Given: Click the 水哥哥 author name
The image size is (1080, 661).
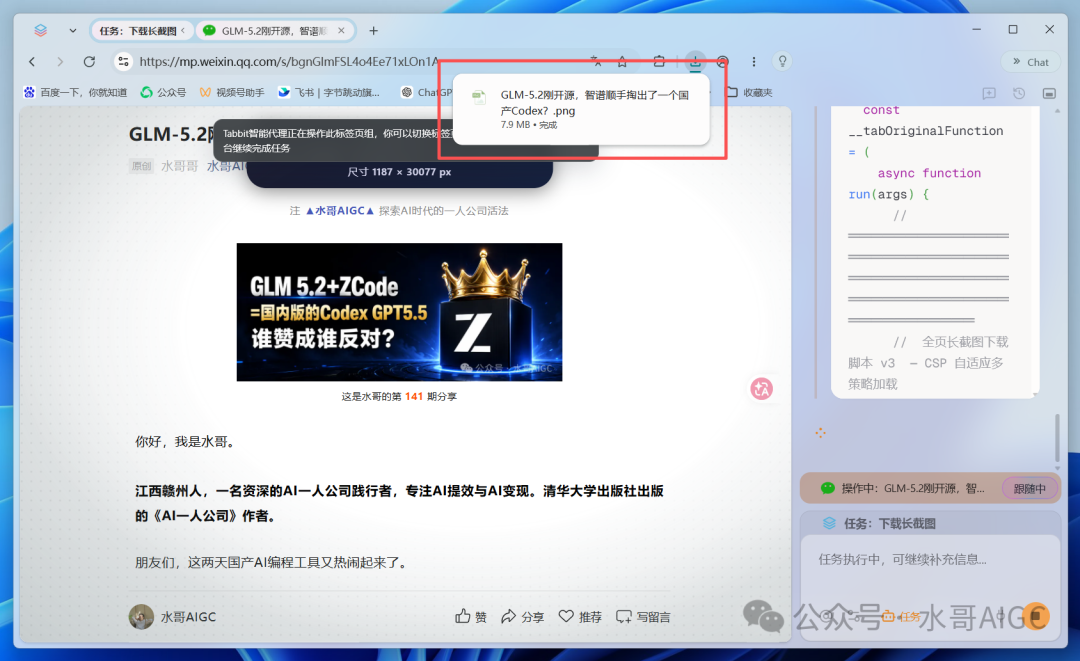Looking at the screenshot, I should coord(180,166).
